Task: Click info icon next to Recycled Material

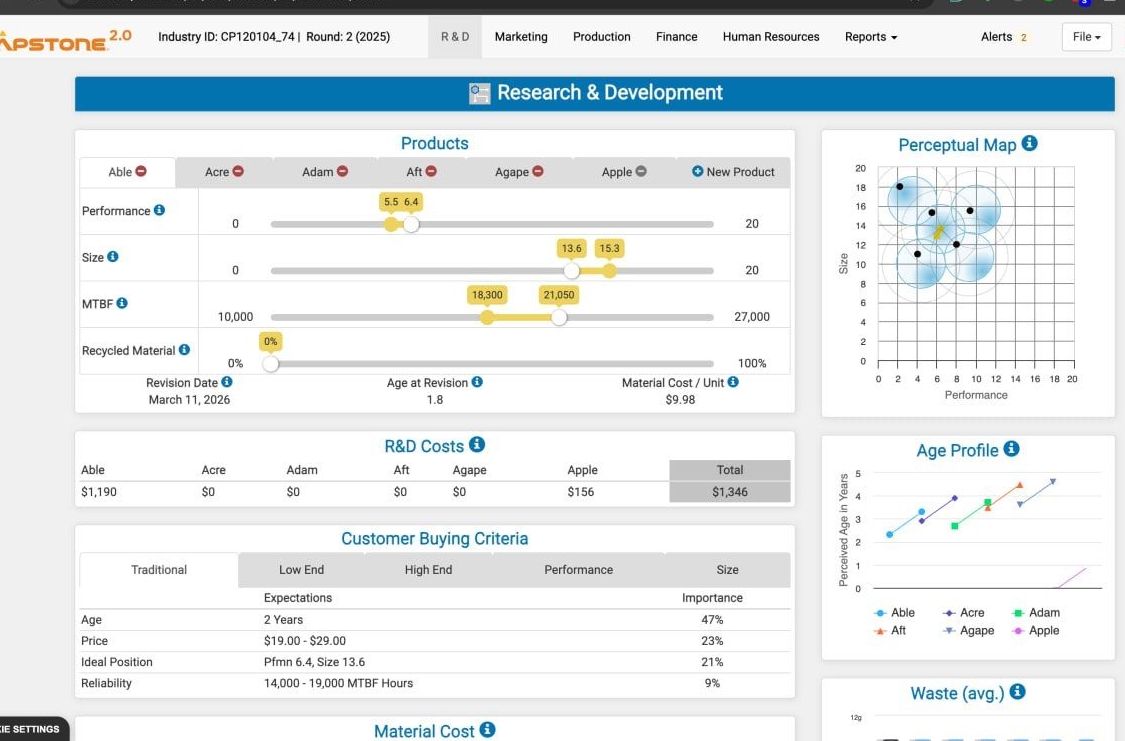Action: (184, 349)
